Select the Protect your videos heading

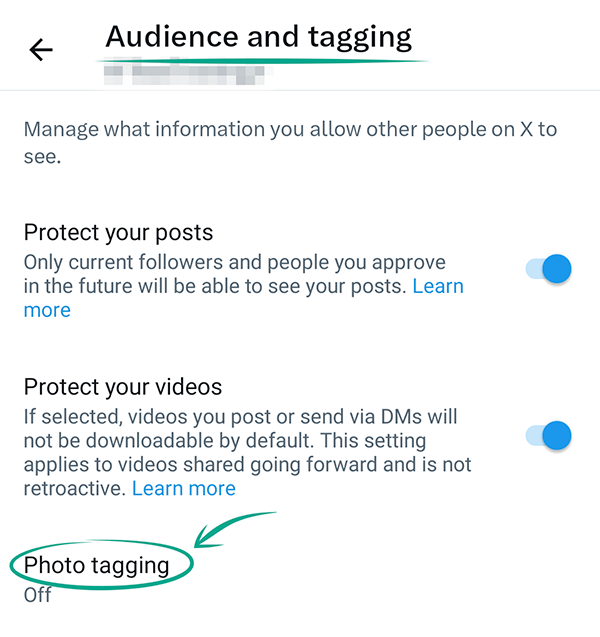(122, 387)
